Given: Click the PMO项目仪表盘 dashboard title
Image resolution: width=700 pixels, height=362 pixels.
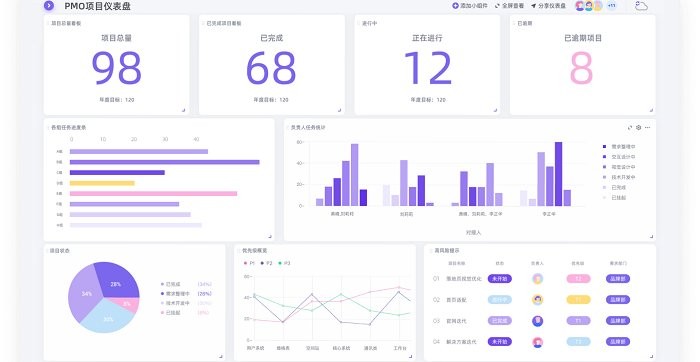Looking at the screenshot, I should tap(97, 6).
